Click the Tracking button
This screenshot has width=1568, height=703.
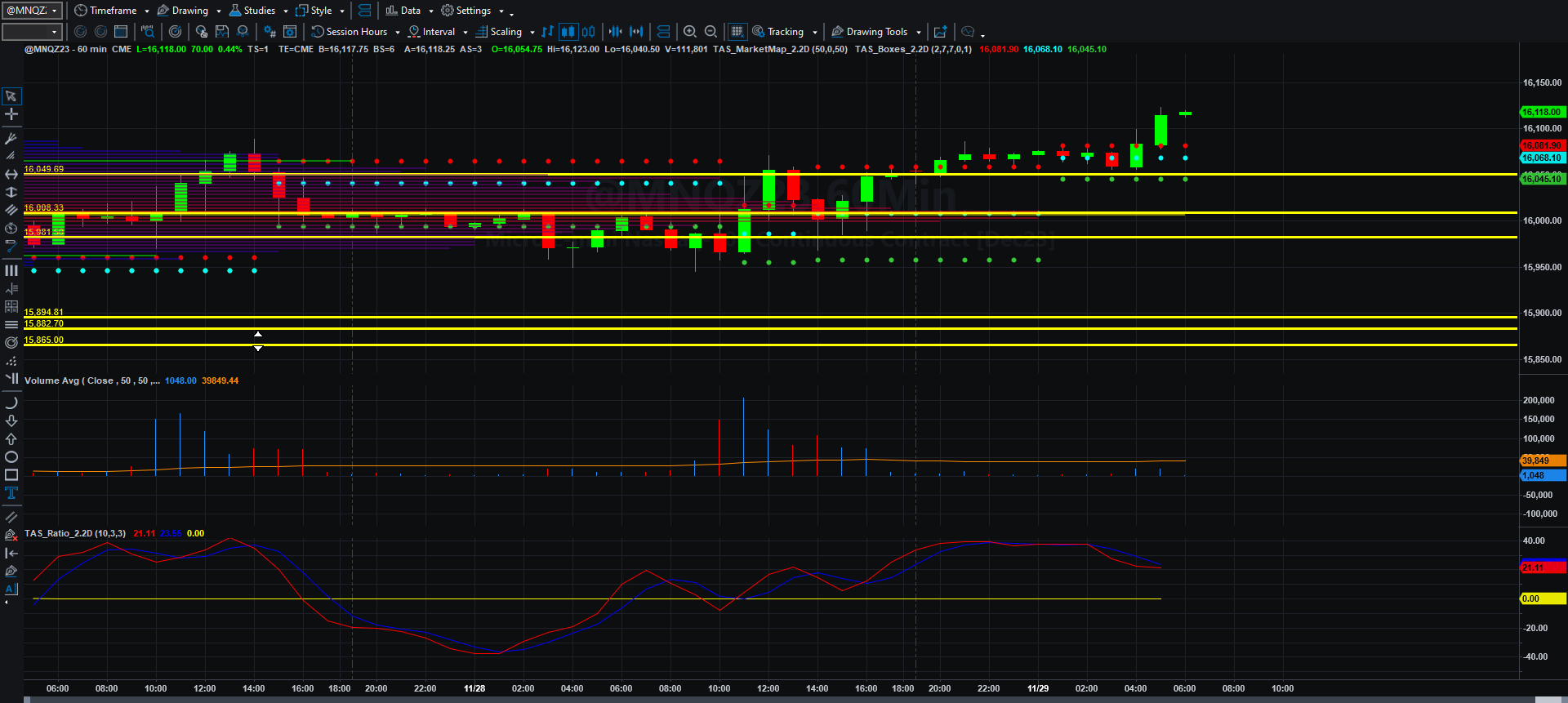[x=785, y=32]
